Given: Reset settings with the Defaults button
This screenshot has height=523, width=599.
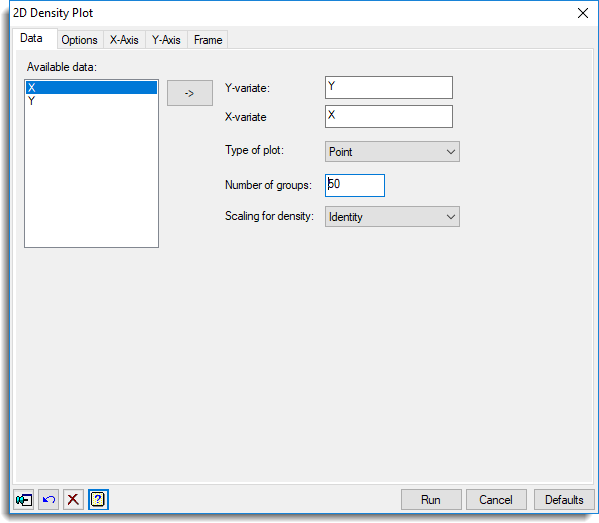Looking at the screenshot, I should pos(564,499).
